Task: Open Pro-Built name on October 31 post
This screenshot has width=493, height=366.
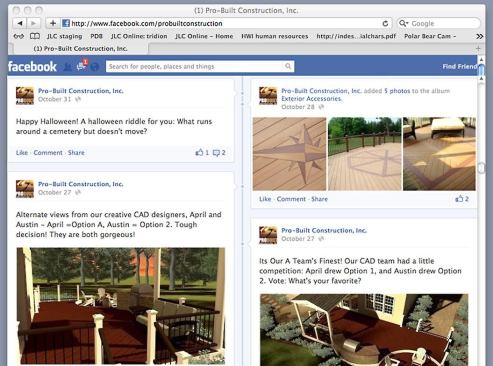Action: click(x=81, y=91)
